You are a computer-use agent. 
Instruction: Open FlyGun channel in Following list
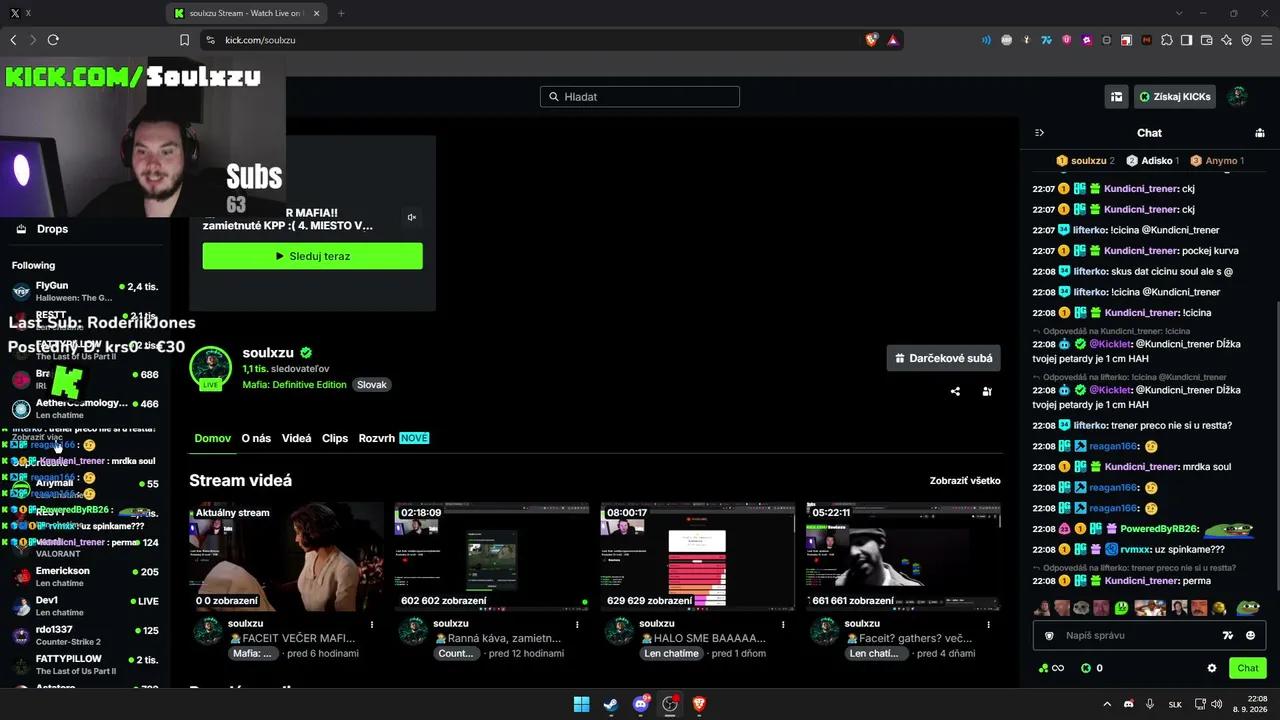(85, 291)
